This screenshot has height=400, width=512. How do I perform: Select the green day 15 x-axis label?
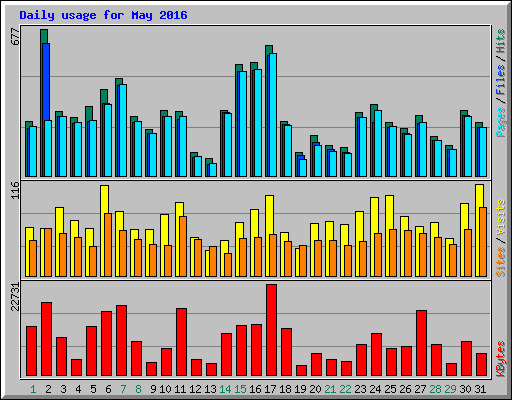click(240, 389)
